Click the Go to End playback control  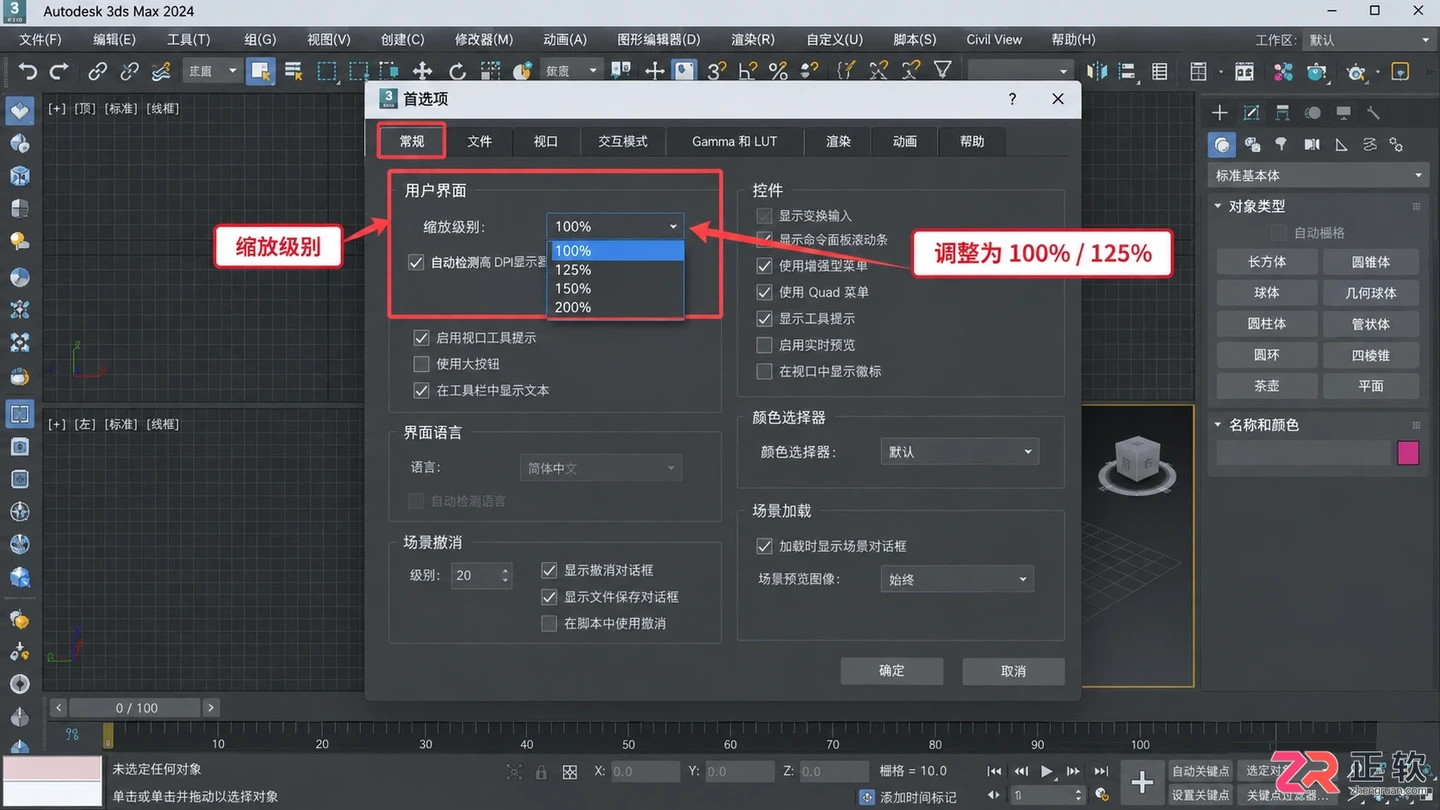[x=1101, y=771]
